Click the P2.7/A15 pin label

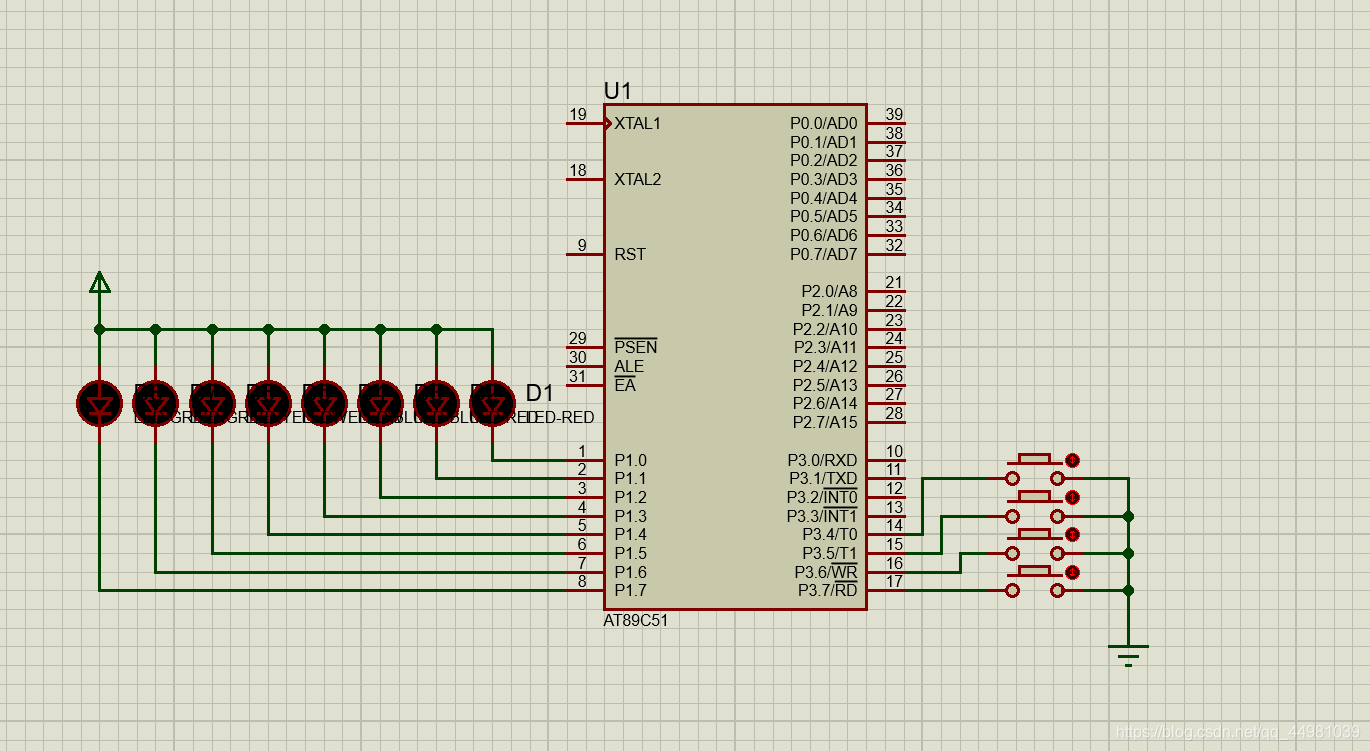point(825,422)
